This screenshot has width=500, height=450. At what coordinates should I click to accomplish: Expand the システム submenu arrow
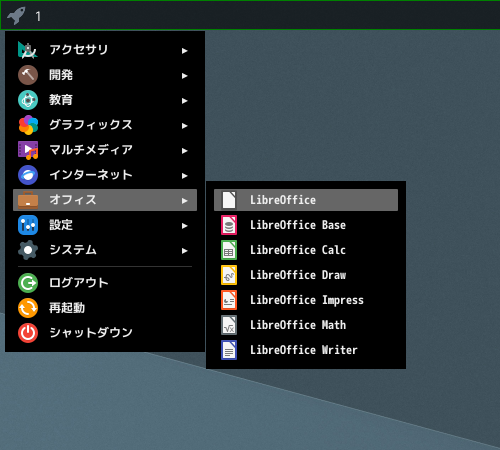(x=185, y=251)
